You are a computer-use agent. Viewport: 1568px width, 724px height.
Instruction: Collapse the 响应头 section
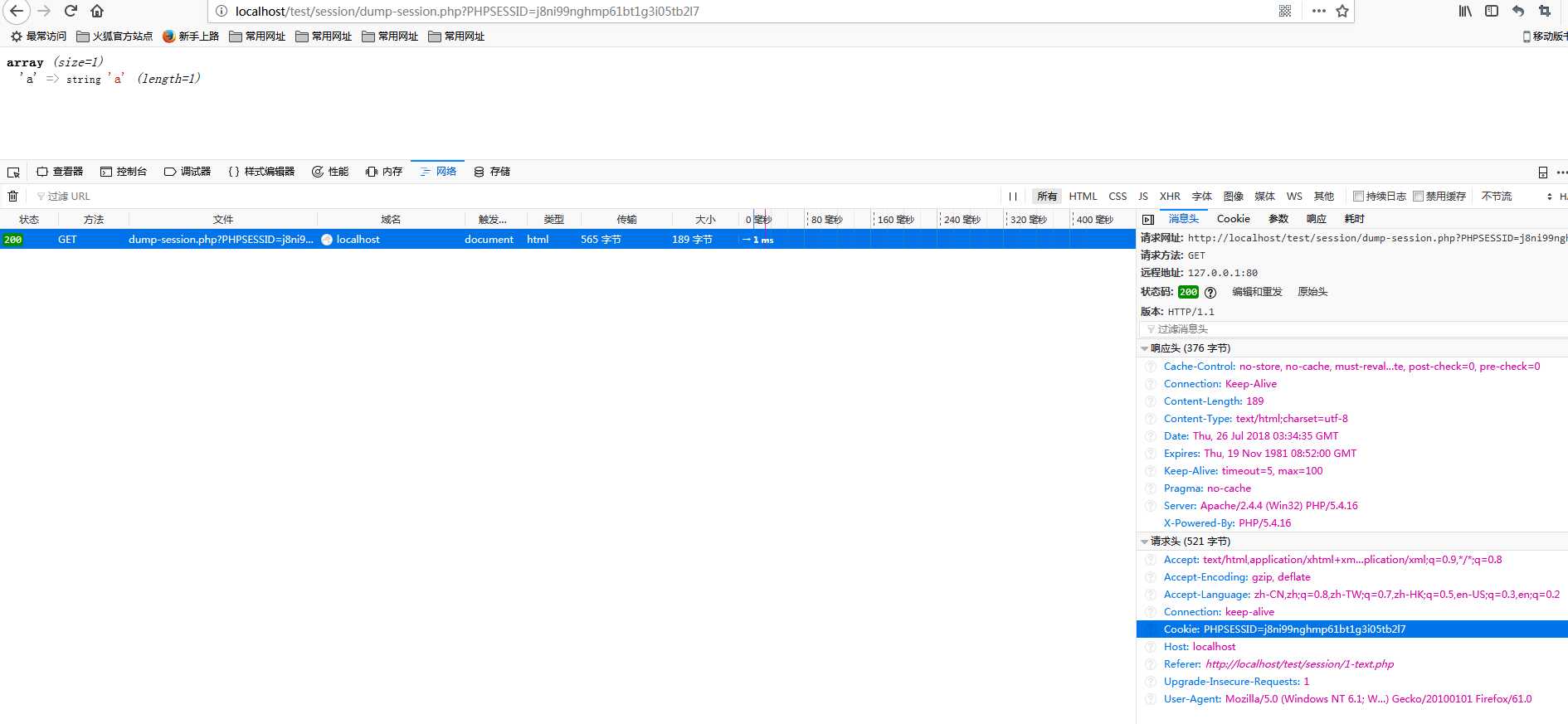pyautogui.click(x=1145, y=348)
